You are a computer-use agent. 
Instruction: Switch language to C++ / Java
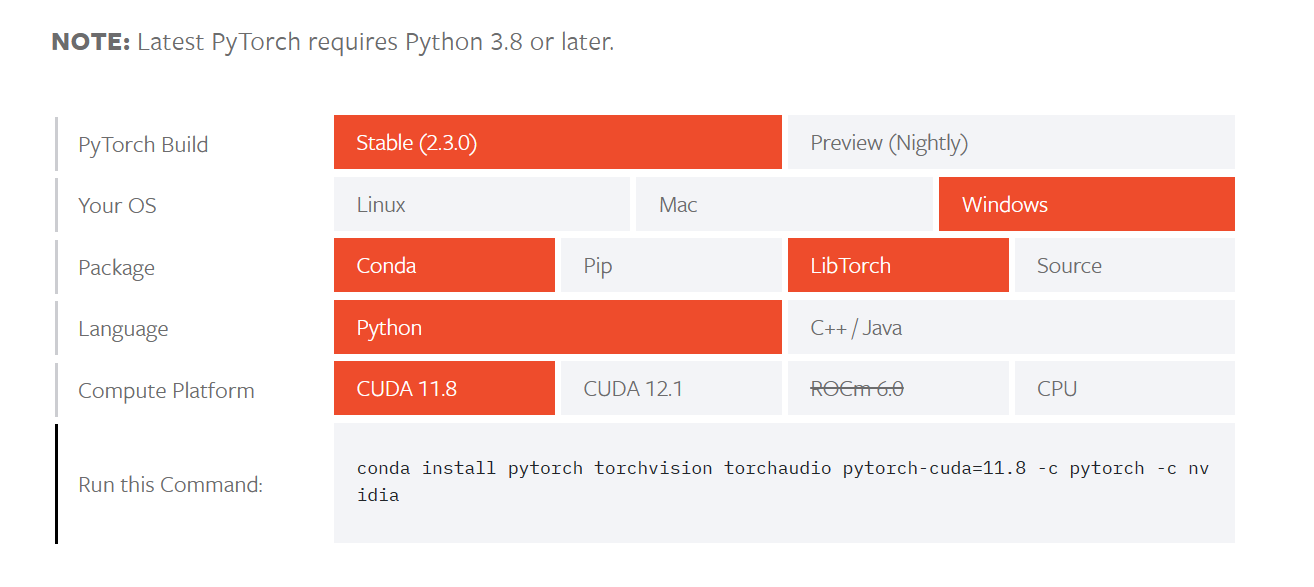[1010, 327]
